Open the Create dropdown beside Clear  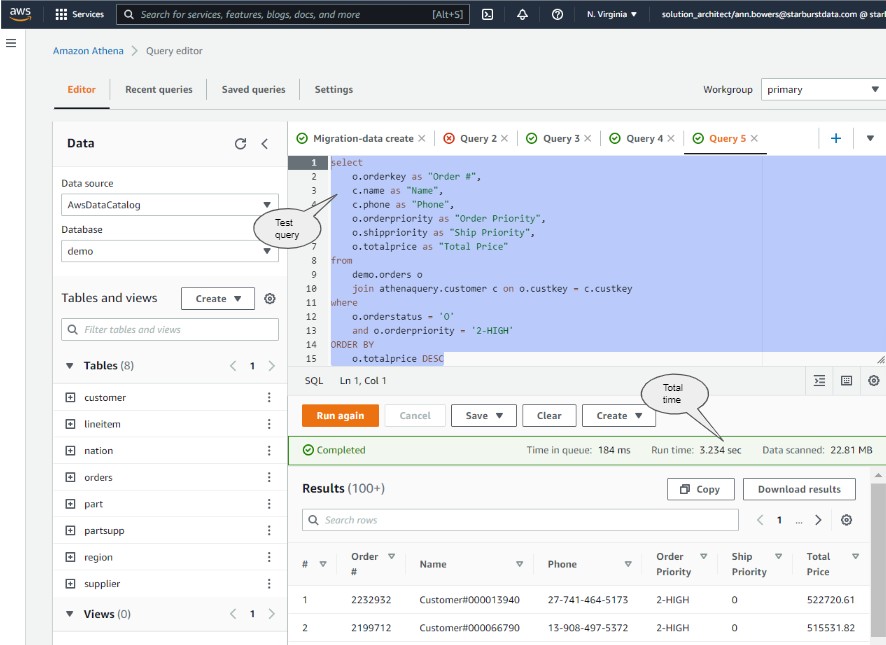click(x=619, y=415)
